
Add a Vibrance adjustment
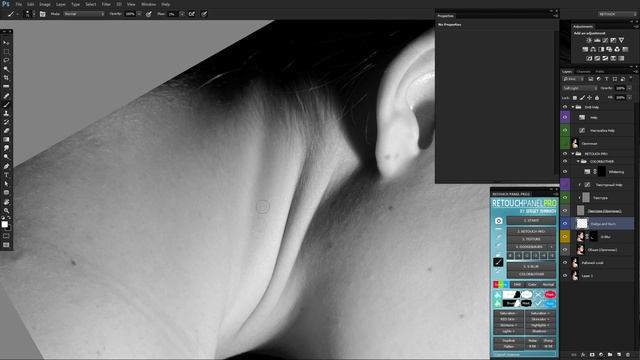point(621,40)
